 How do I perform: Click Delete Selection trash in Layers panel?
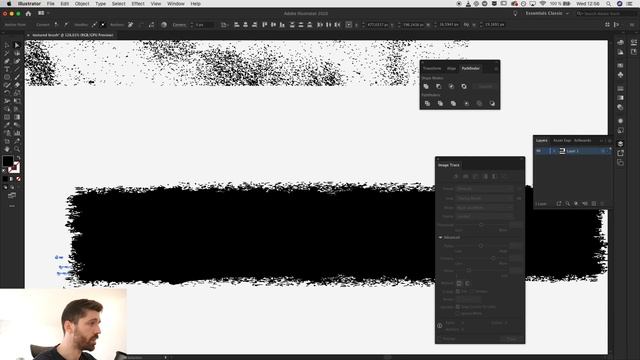click(x=602, y=204)
